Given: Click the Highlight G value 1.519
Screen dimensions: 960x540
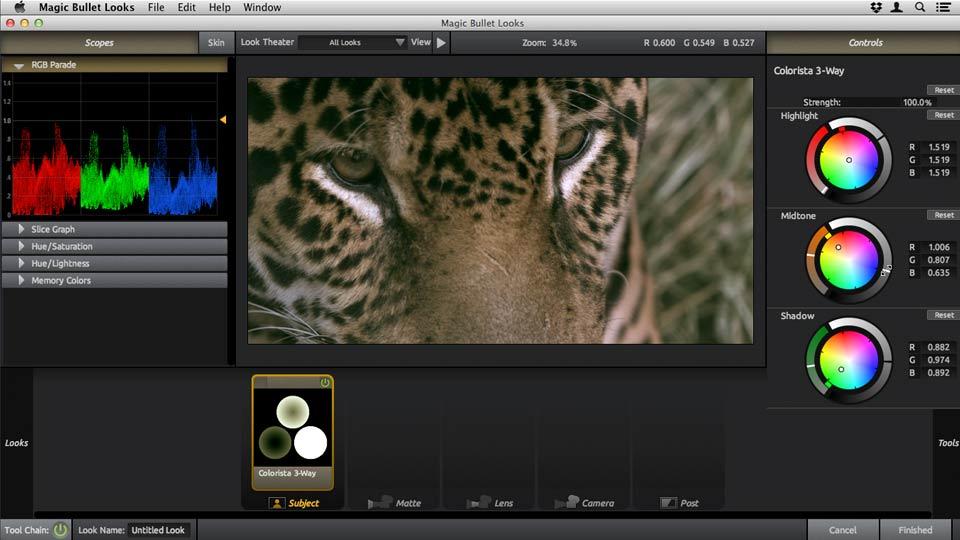Looking at the screenshot, I should [x=939, y=160].
